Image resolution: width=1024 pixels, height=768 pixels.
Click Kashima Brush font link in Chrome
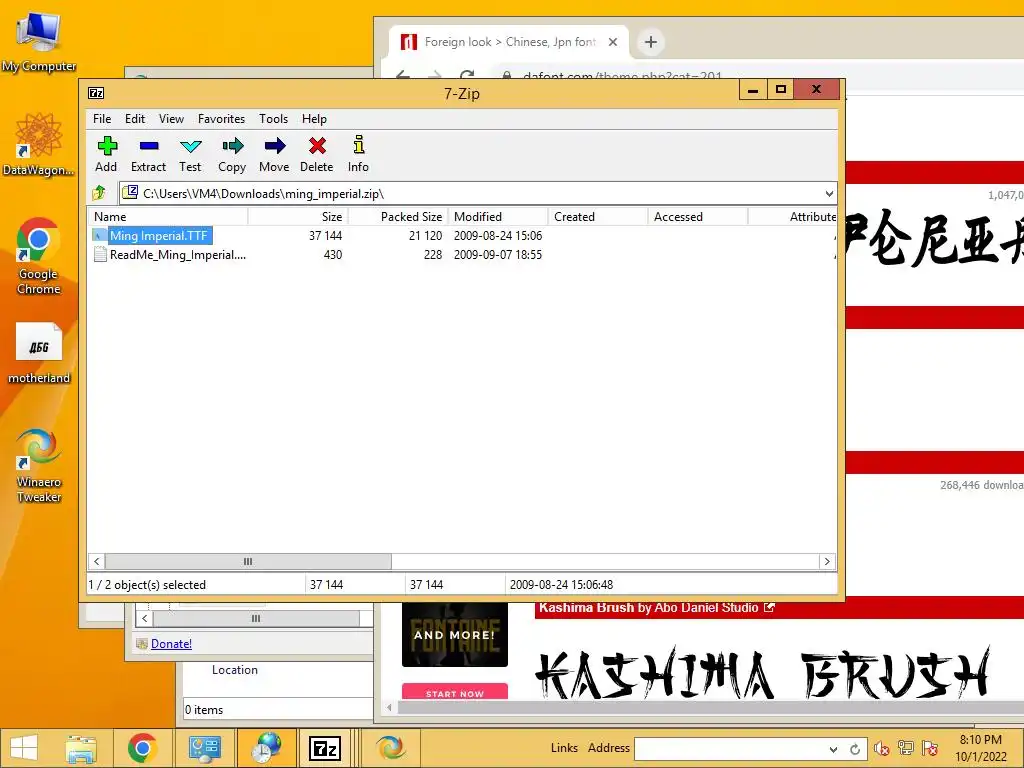584,608
